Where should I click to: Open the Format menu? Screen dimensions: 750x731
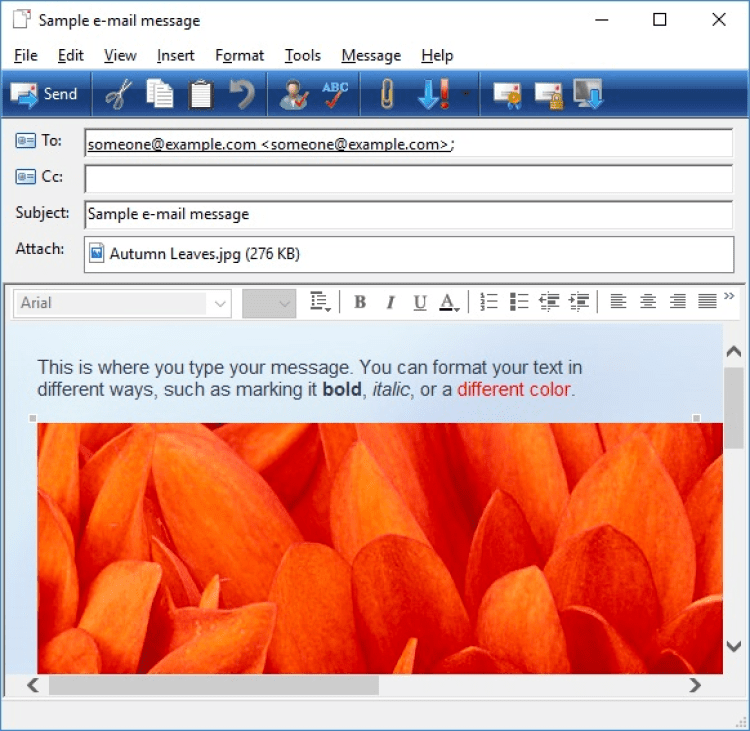click(240, 55)
